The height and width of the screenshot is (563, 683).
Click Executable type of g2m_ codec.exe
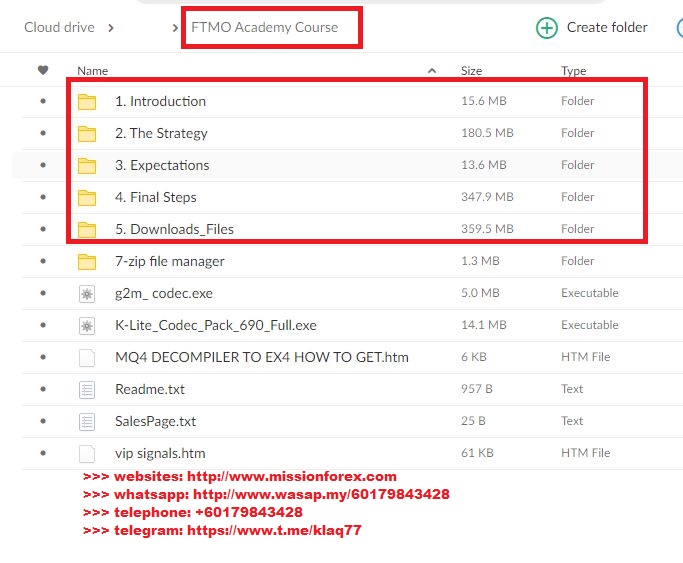pyautogui.click(x=589, y=293)
